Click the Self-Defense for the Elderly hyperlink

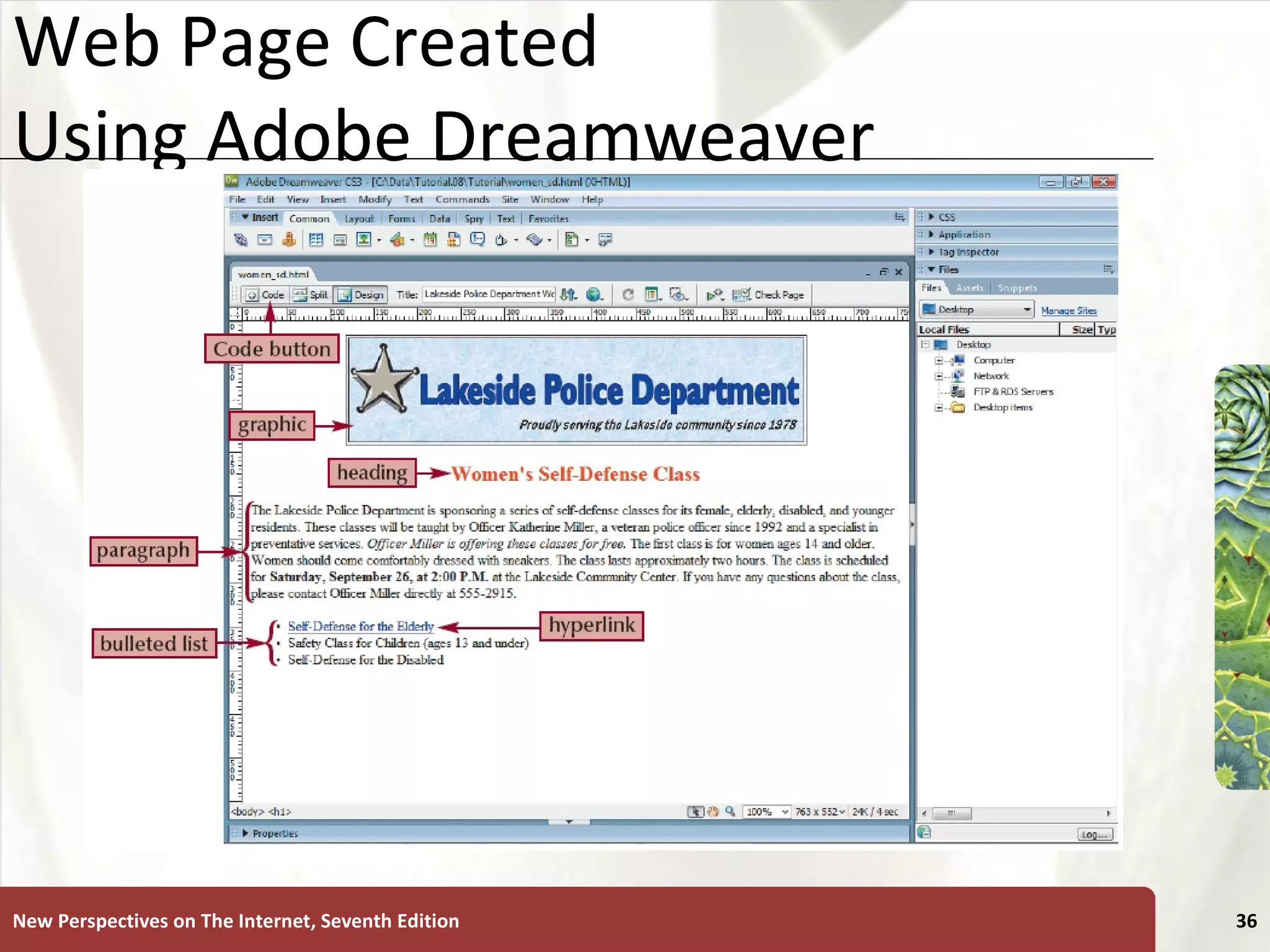(x=360, y=626)
